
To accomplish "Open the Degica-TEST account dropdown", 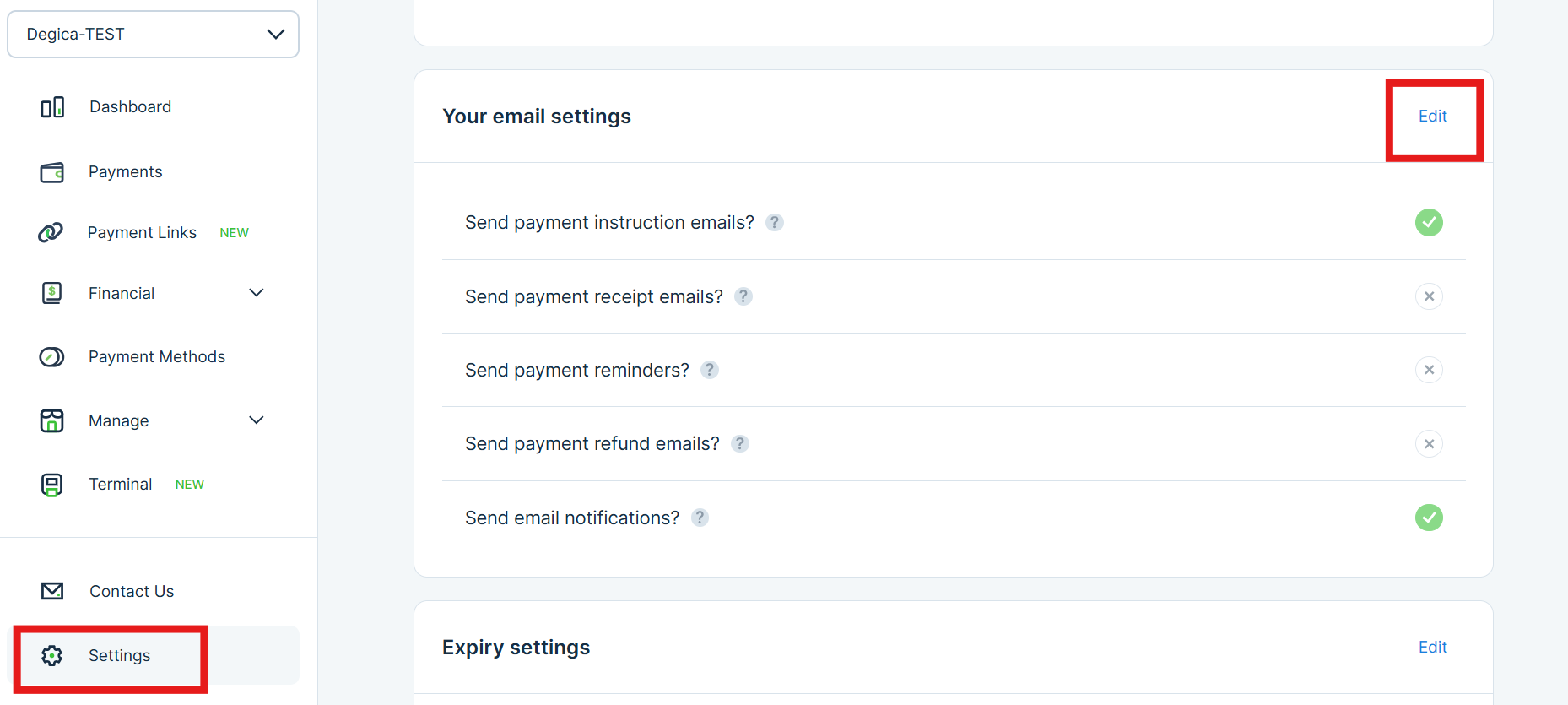I will pyautogui.click(x=154, y=35).
